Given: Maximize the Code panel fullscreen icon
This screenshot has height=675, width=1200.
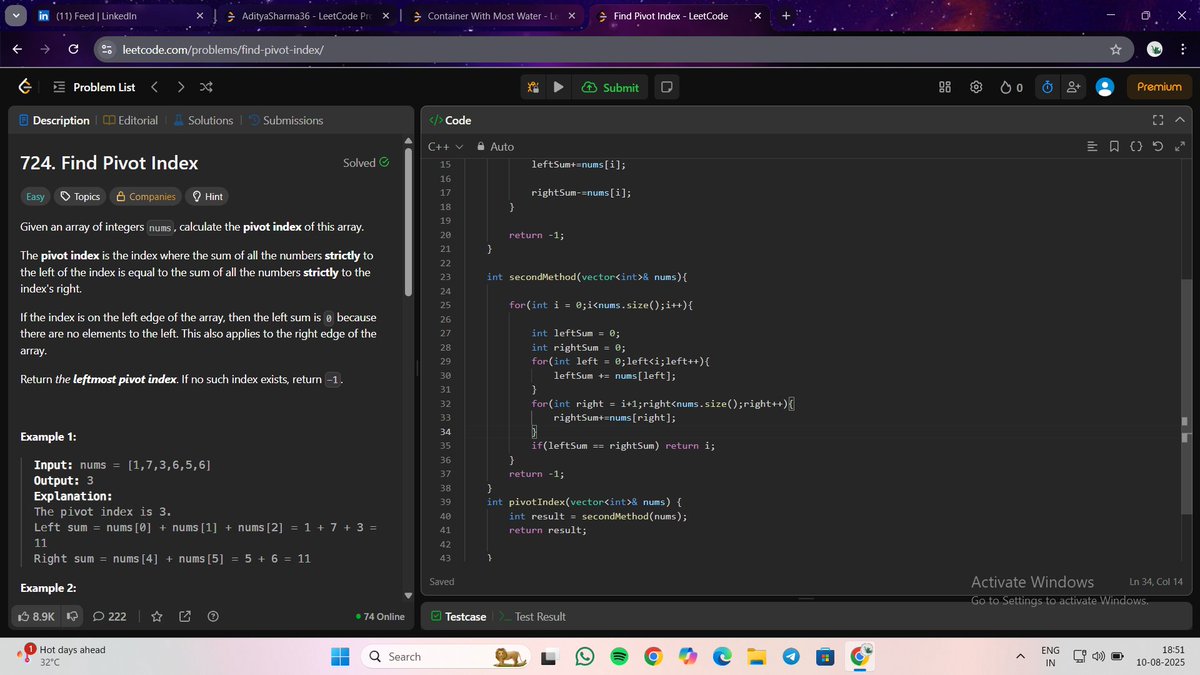Looking at the screenshot, I should pyautogui.click(x=1158, y=120).
